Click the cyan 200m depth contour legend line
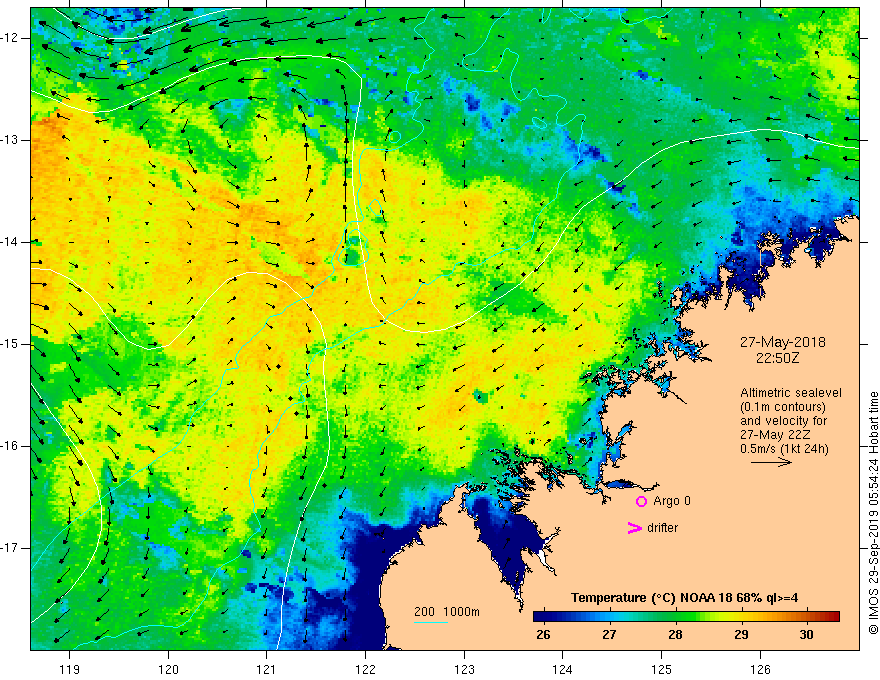This screenshot has height=680, width=880. click(x=430, y=622)
